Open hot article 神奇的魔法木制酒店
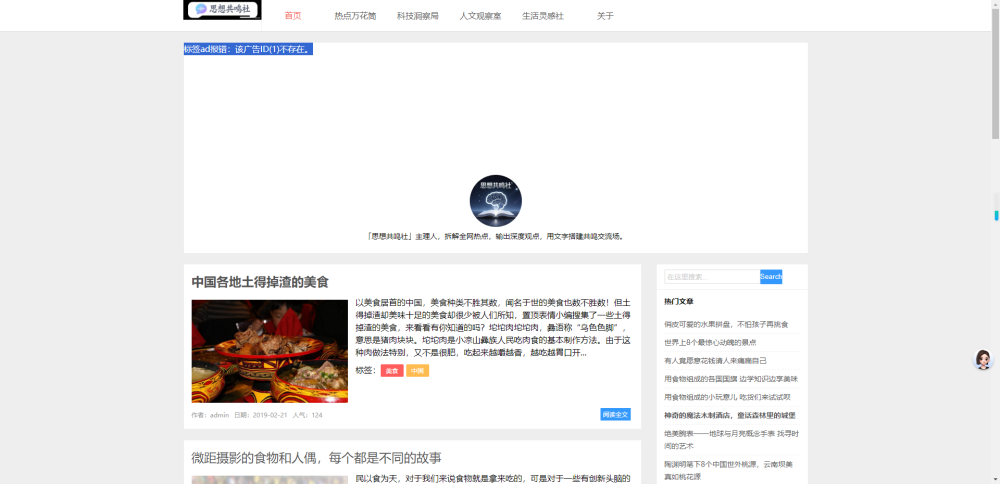 pyautogui.click(x=730, y=415)
